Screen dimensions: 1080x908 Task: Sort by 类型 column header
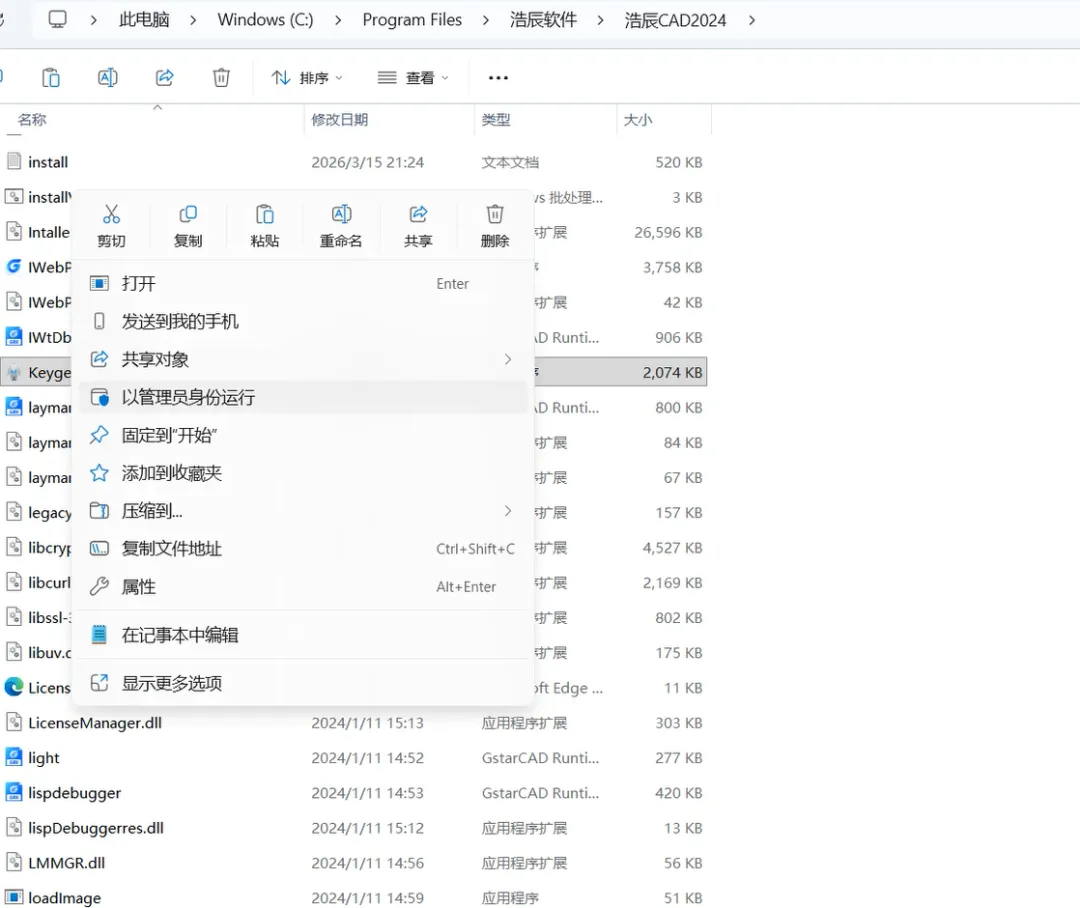pos(496,120)
